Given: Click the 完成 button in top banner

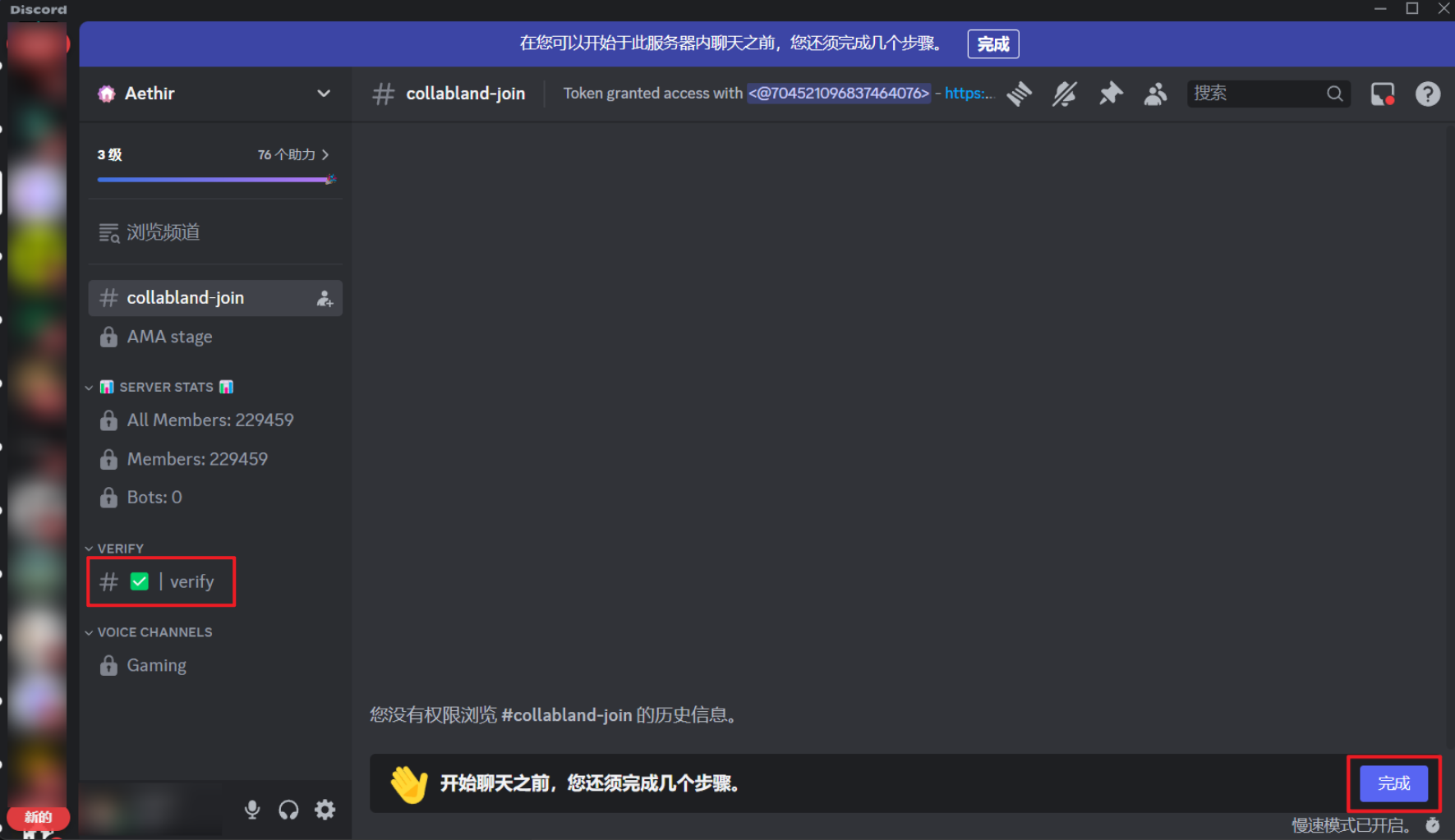Looking at the screenshot, I should coord(993,44).
